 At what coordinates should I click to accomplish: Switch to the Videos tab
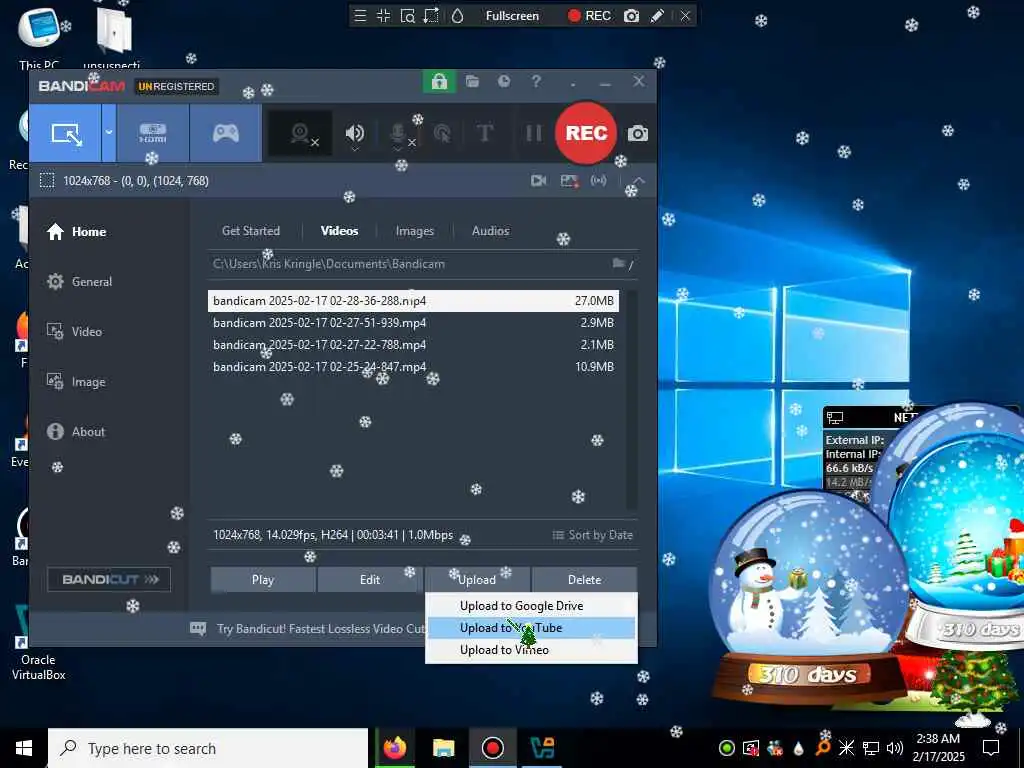point(340,231)
